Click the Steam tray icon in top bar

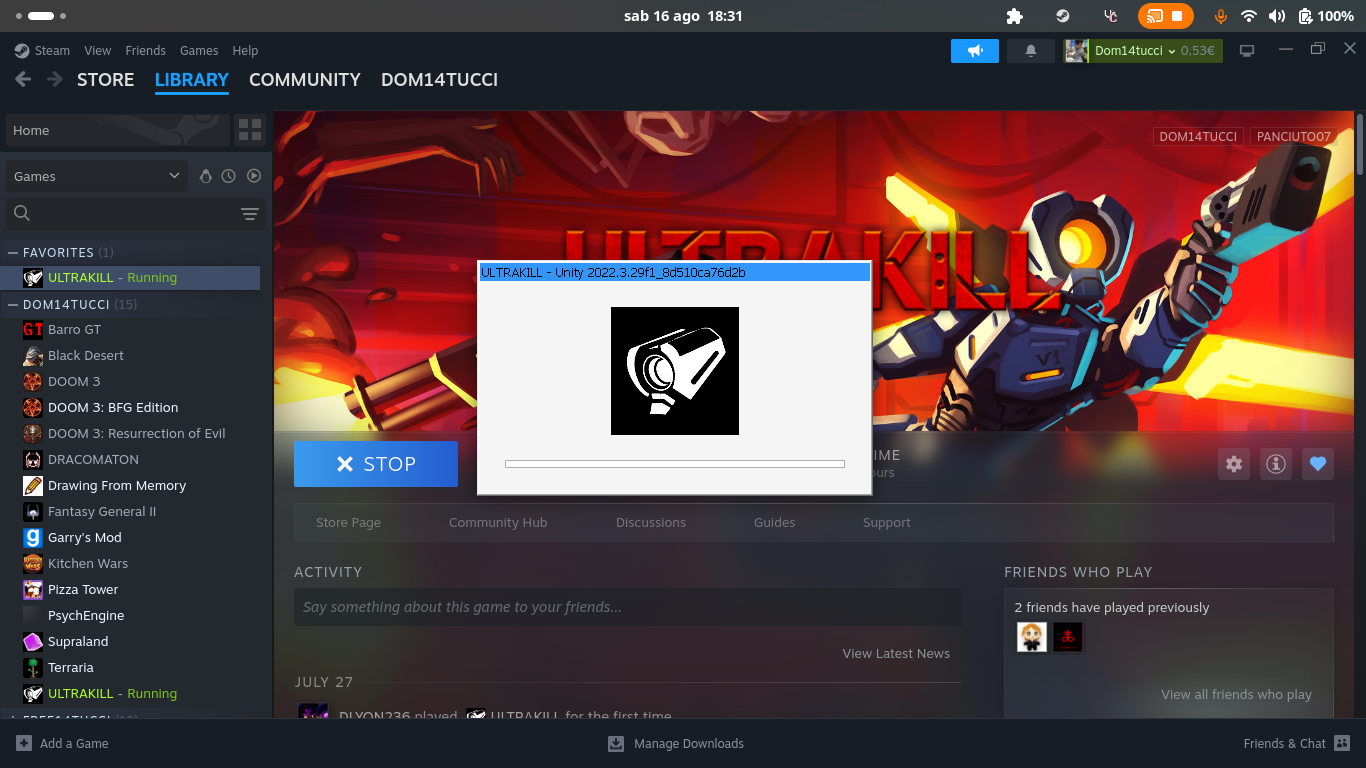(x=1063, y=16)
